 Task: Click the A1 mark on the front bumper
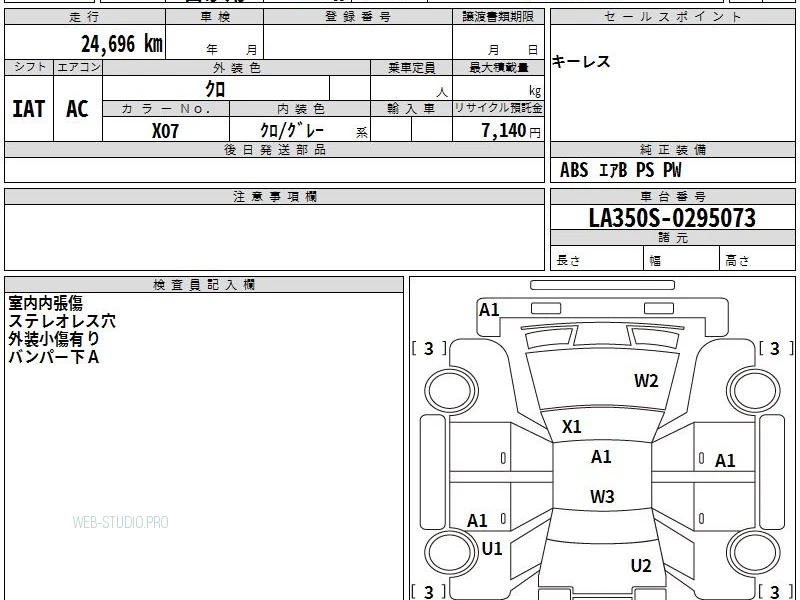489,310
